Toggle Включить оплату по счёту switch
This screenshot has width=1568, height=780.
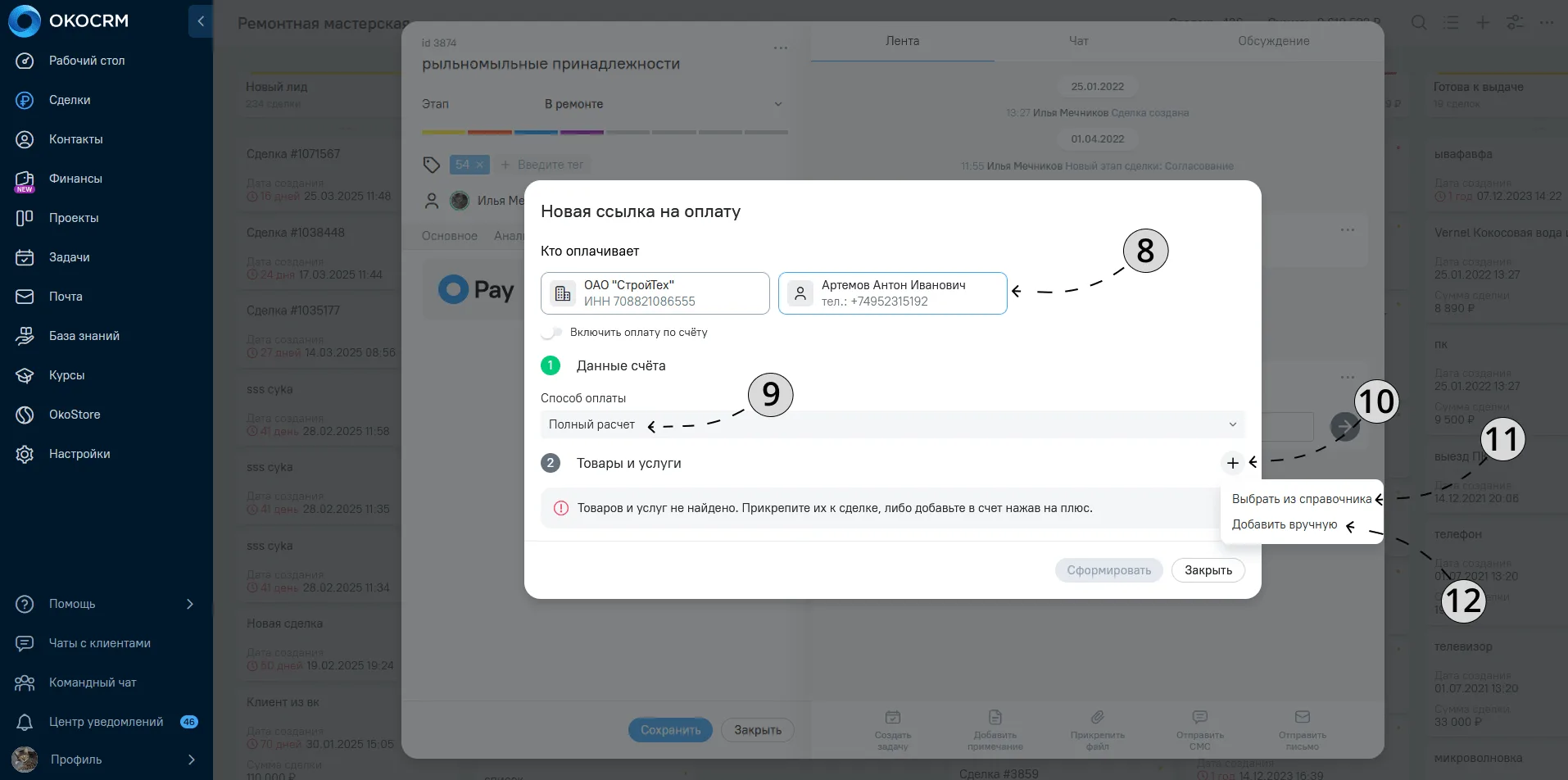point(552,333)
